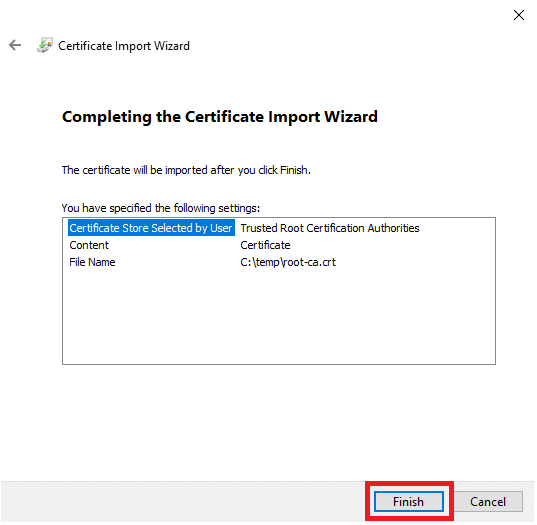The height and width of the screenshot is (525, 537).
Task: Click the gray button bar left of Finish
Action: [182, 502]
